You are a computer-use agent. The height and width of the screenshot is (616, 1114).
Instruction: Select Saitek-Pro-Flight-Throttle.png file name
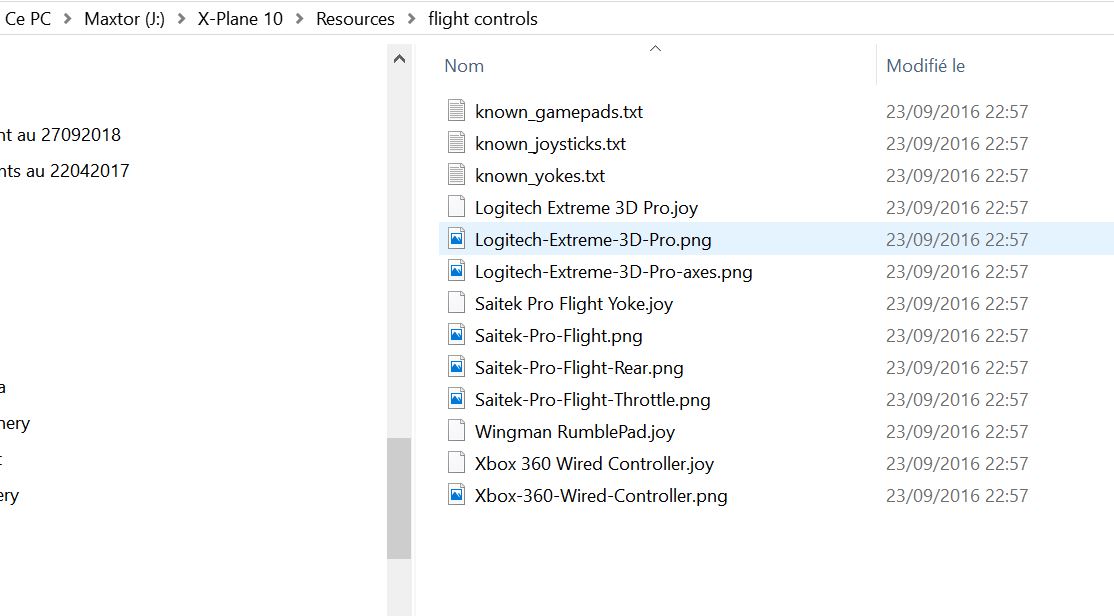[593, 400]
